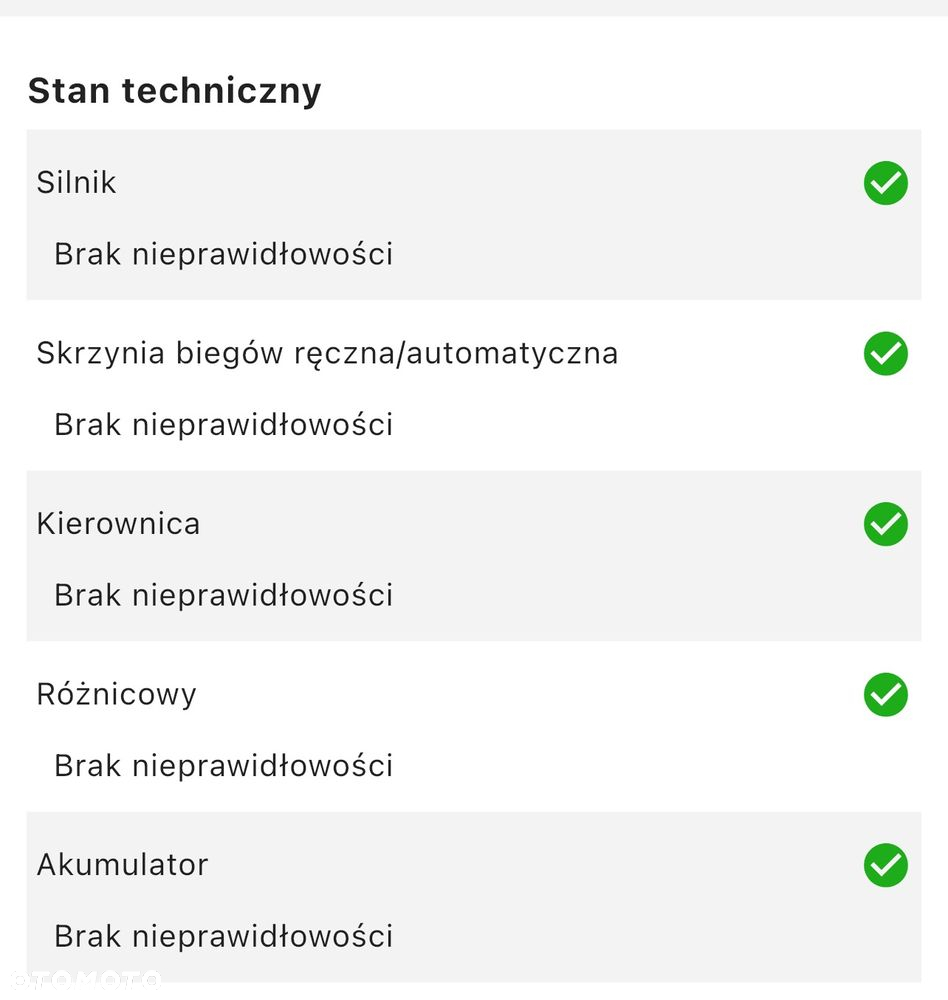Select the Różnicowy row label
Image resolution: width=948 pixels, height=1000 pixels.
(x=117, y=695)
